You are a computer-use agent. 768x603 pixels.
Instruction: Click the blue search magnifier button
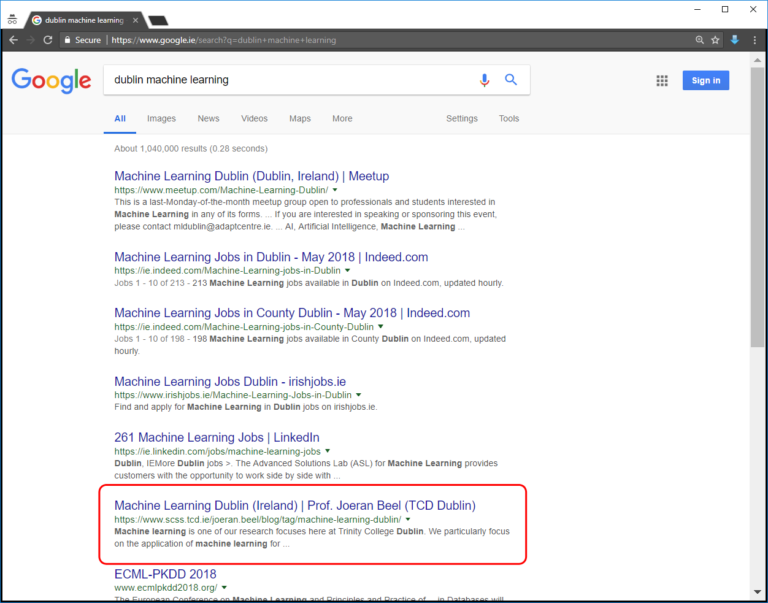511,79
